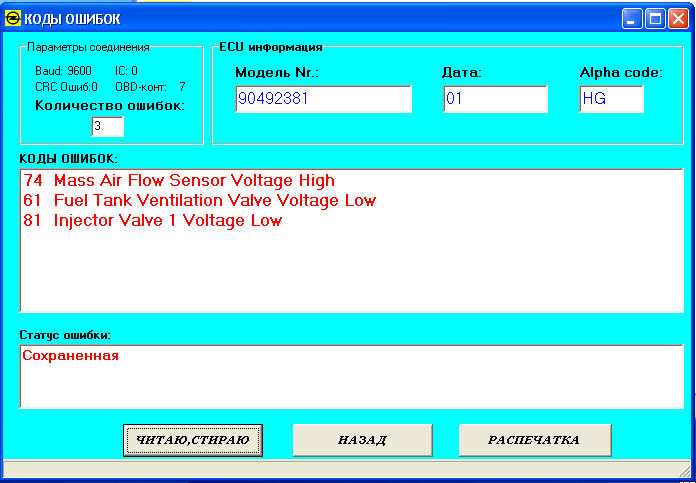This screenshot has height=483, width=696.
Task: Select error 74 Mass Air Flow Sensor
Action: pyautogui.click(x=179, y=181)
